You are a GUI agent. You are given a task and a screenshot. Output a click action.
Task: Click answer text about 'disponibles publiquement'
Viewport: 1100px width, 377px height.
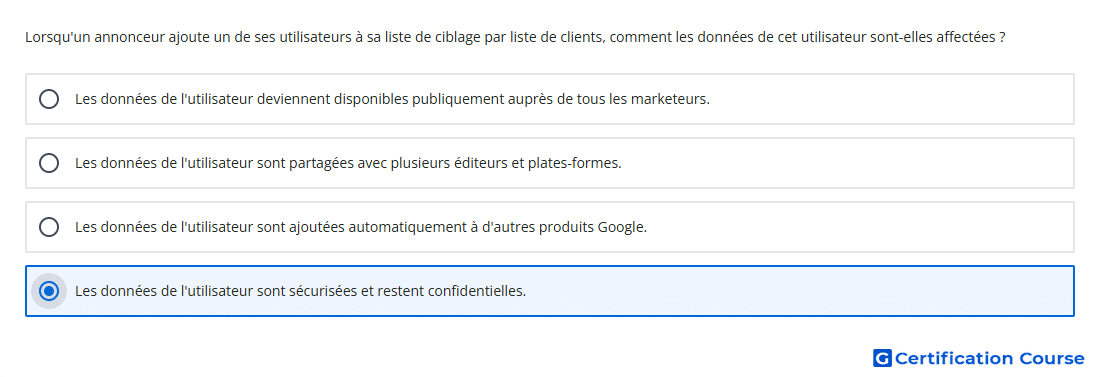(393, 99)
